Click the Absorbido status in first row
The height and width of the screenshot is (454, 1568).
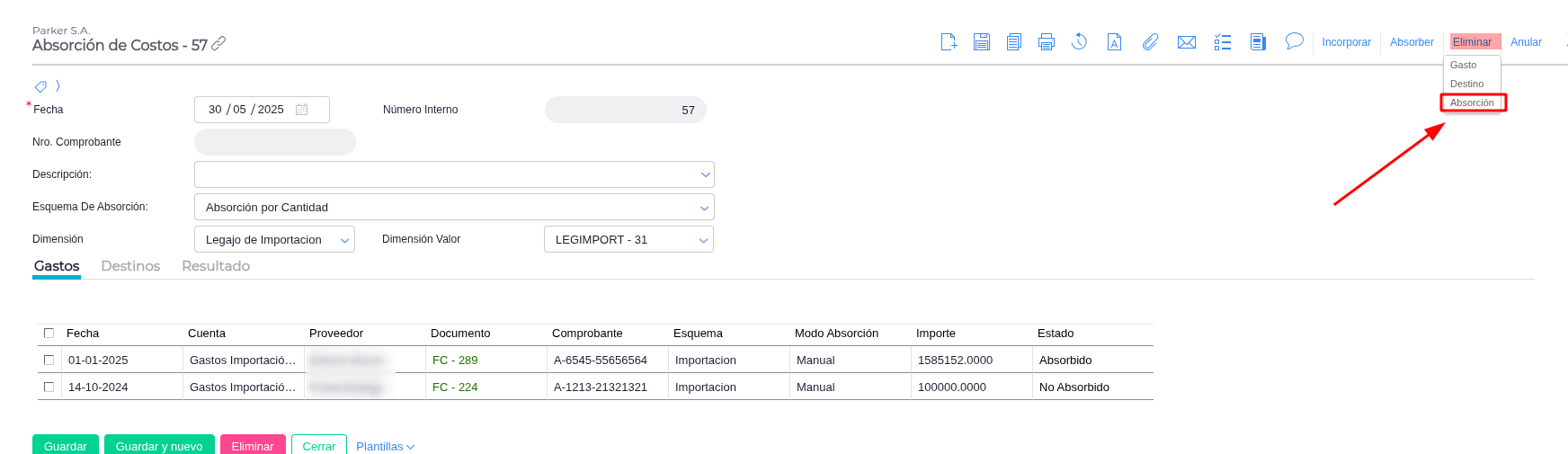pyautogui.click(x=1092, y=361)
